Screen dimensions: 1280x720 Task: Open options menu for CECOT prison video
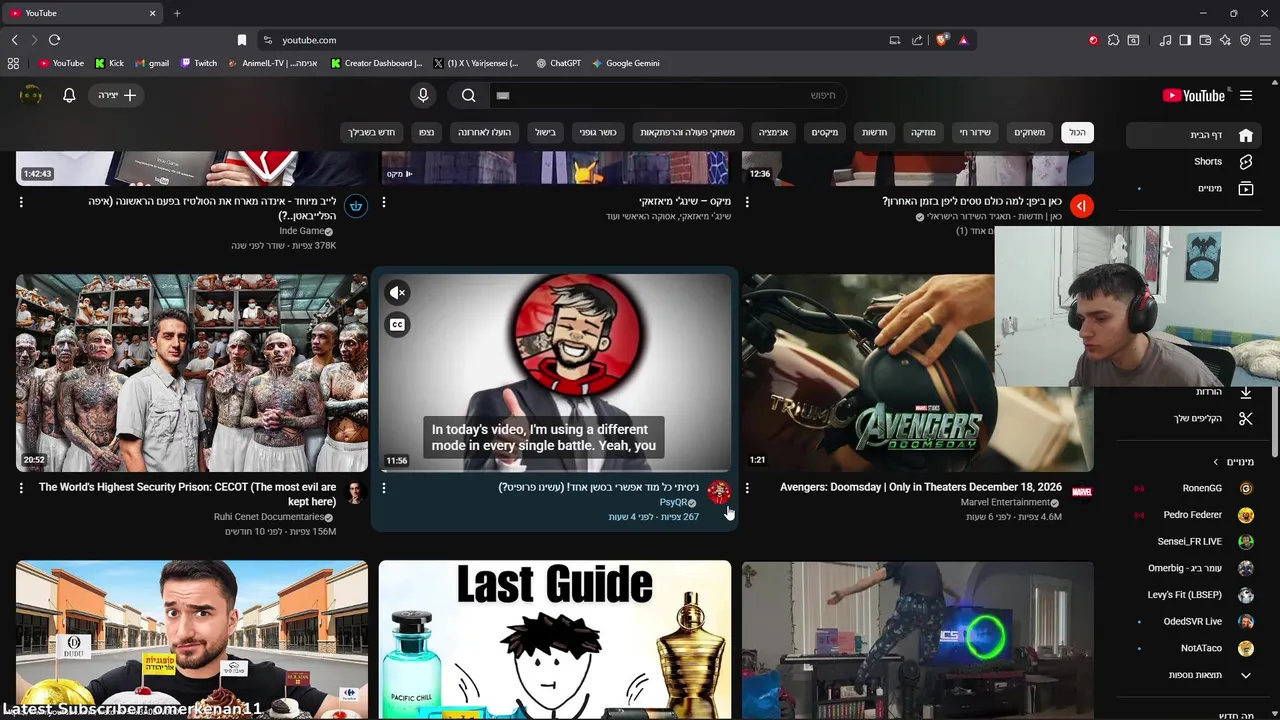click(21, 488)
